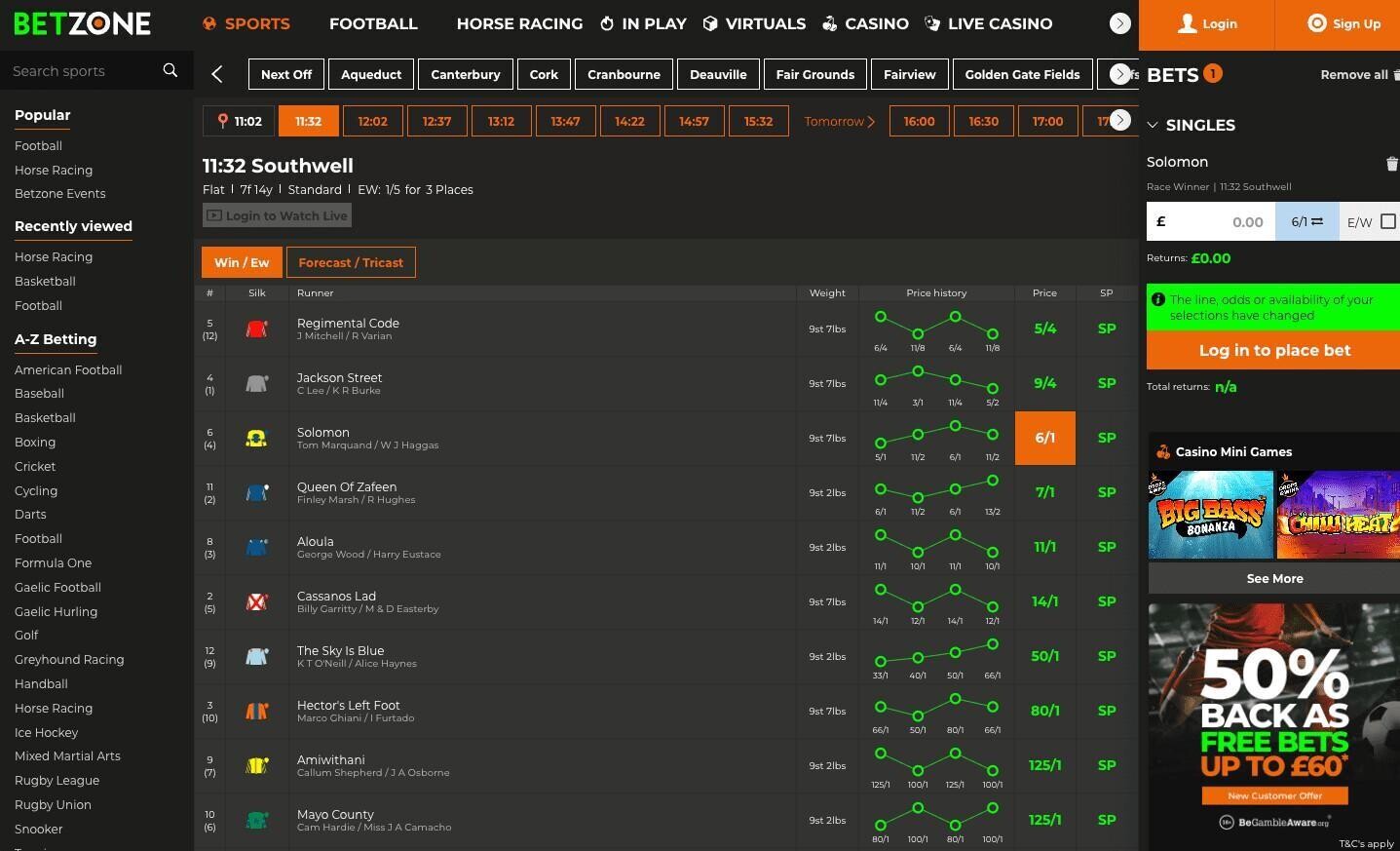Open Cricket in A-Z Betting
This screenshot has width=1400, height=851.
click(x=35, y=467)
